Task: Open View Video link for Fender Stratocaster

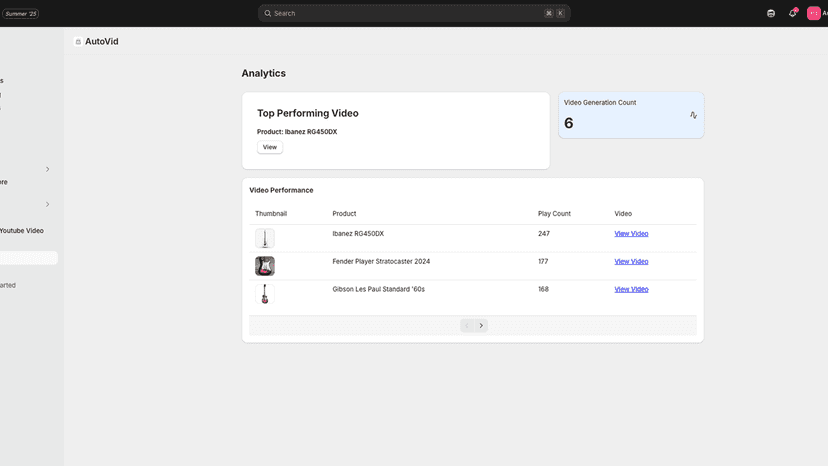Action: click(x=631, y=262)
